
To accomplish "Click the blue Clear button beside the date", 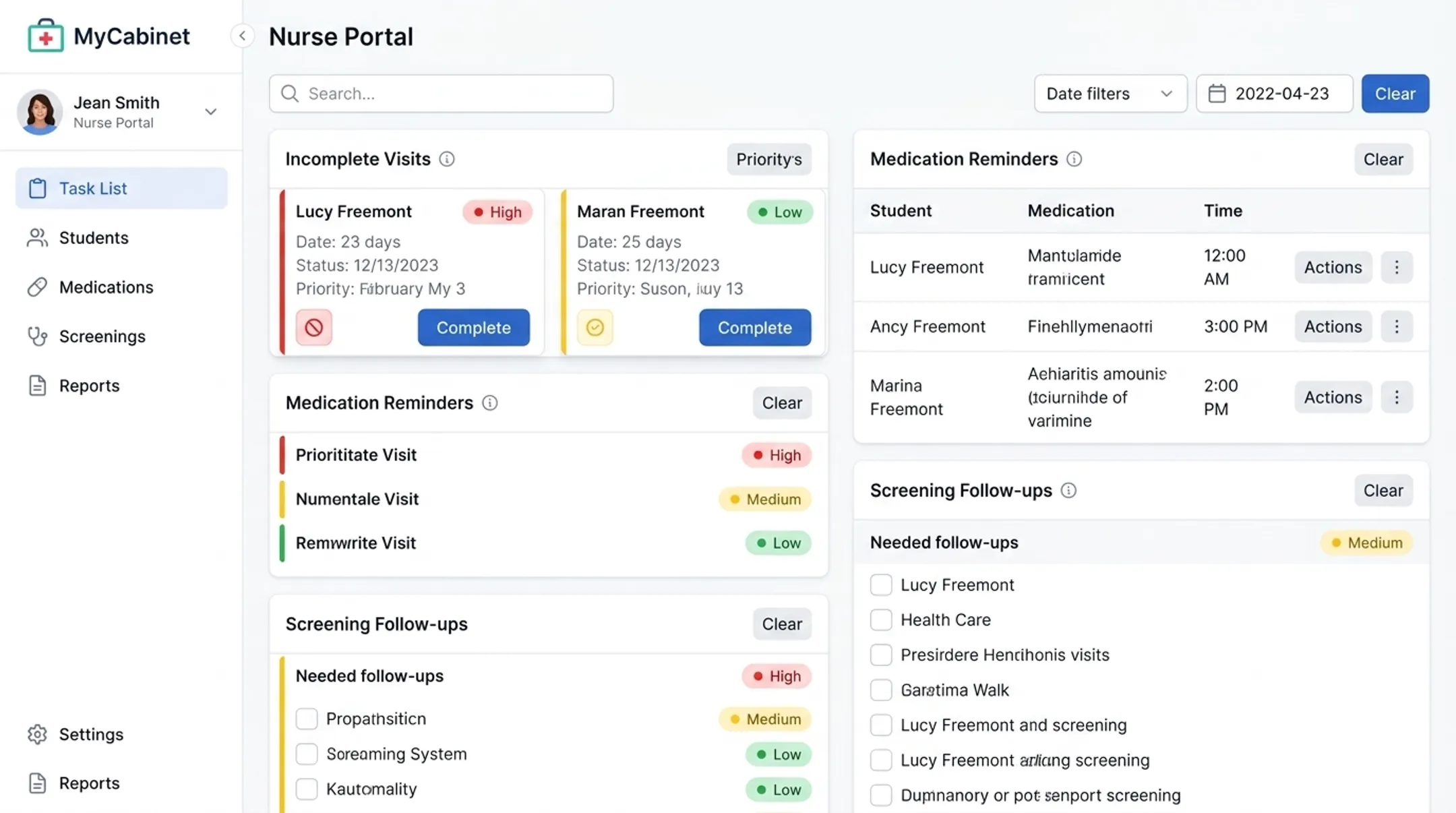I will (x=1395, y=94).
